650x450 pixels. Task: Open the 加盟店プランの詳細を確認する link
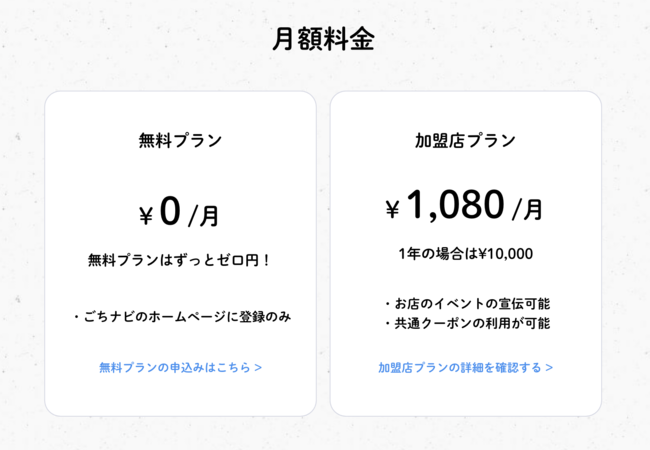coord(460,367)
